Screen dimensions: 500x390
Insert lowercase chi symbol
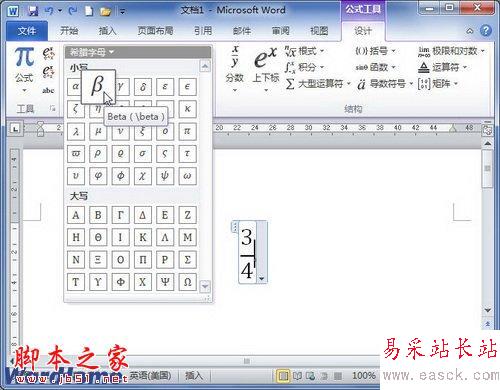pos(143,176)
